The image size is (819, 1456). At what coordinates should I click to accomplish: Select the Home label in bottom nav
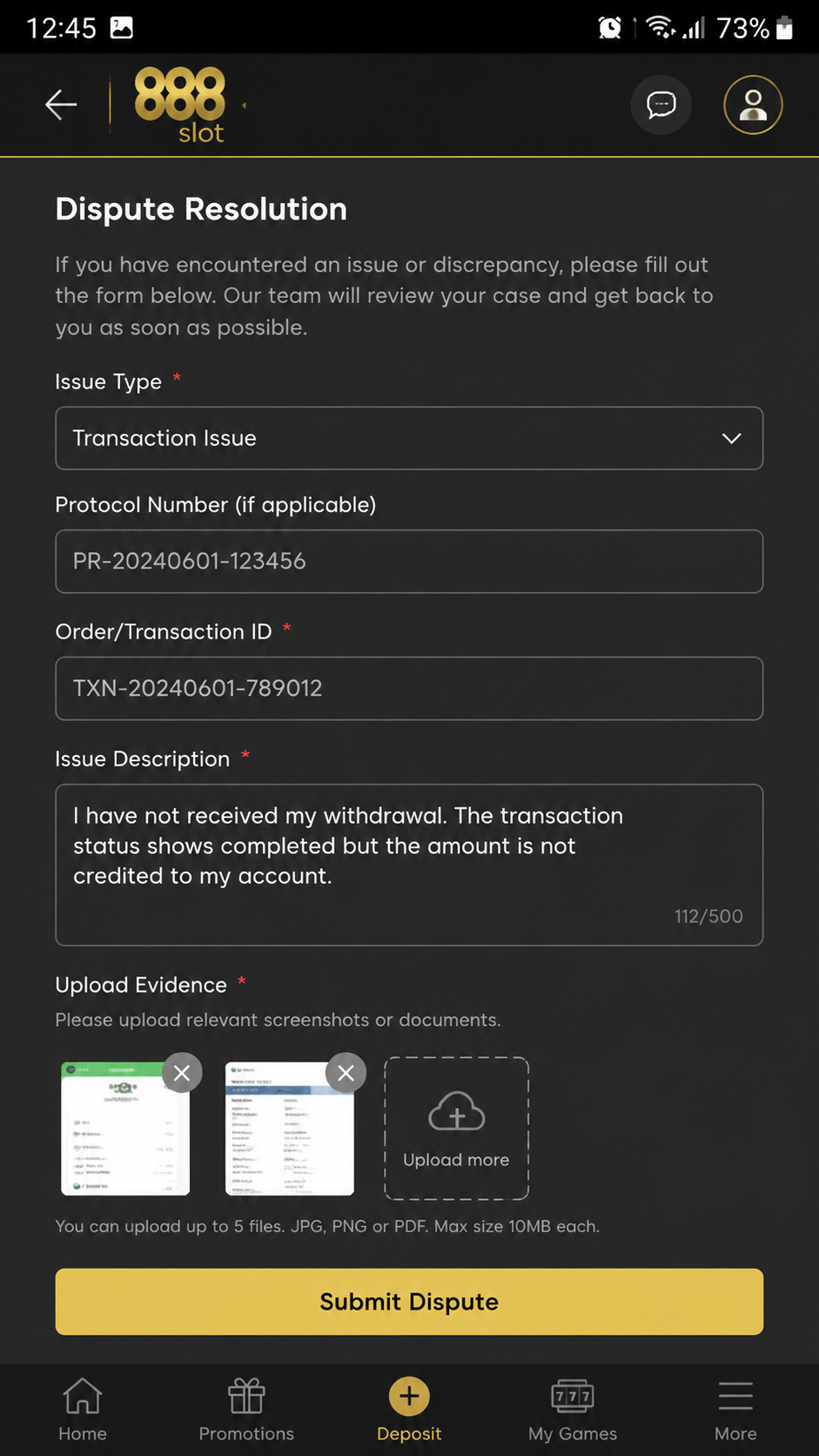point(83,1433)
